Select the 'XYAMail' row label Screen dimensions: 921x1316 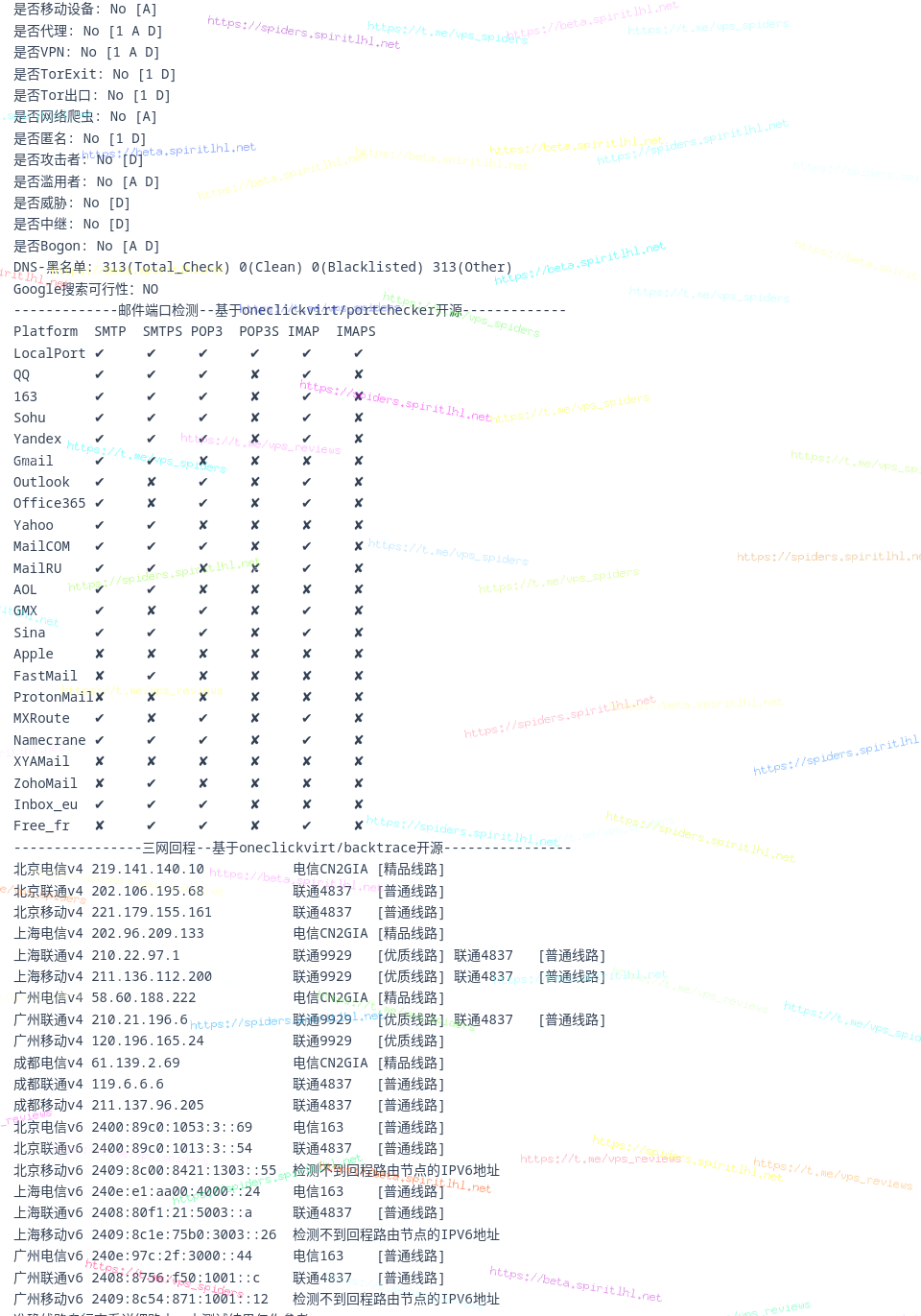pos(42,762)
